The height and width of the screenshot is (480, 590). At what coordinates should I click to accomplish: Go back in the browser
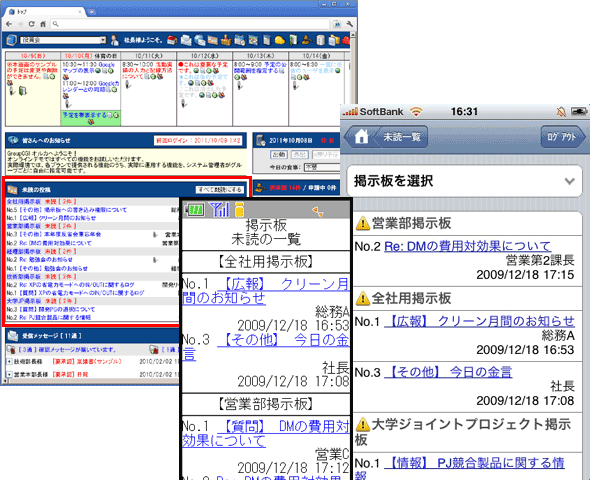(x=9, y=24)
